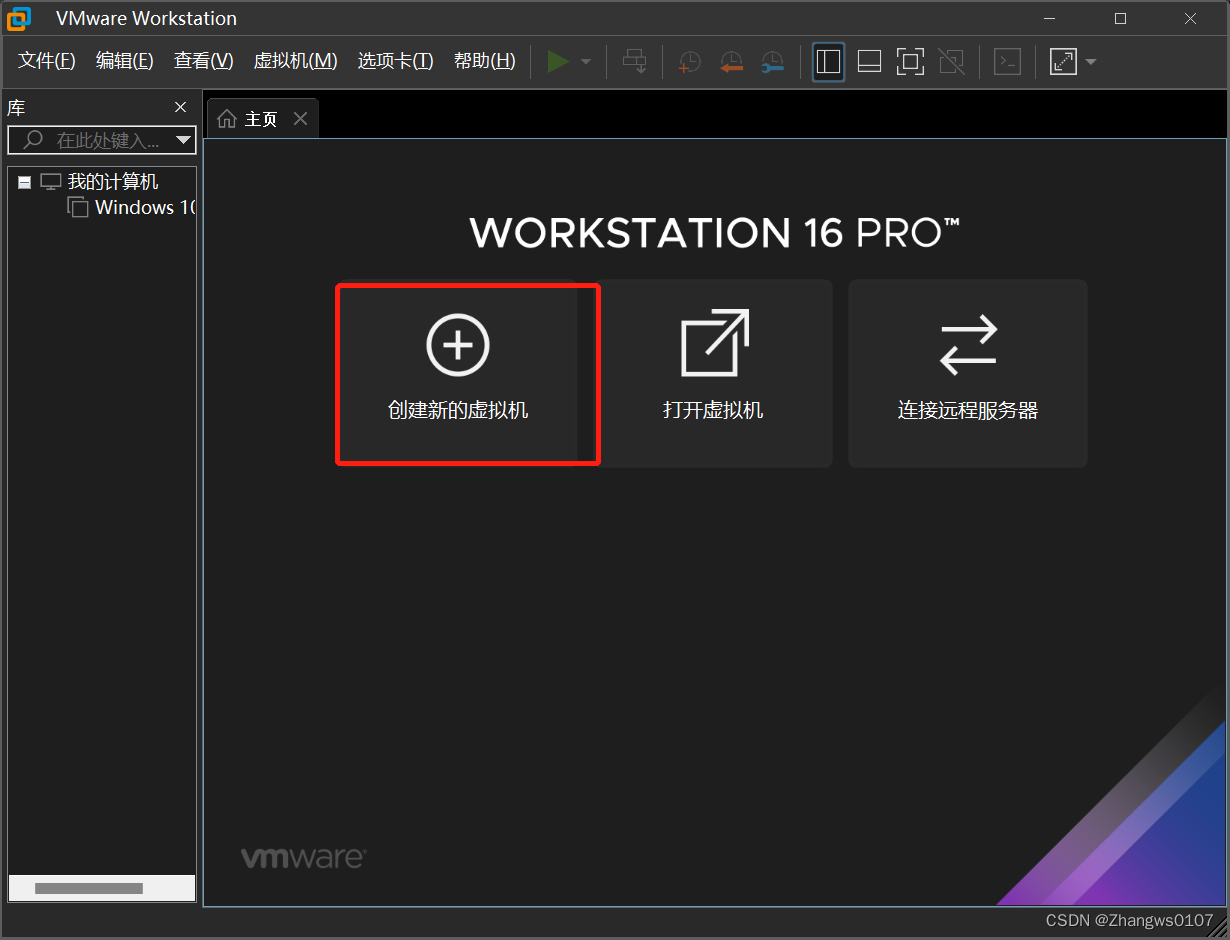Viewport: 1230px width, 940px height.
Task: Toggle the show library sidebar icon
Action: [828, 61]
